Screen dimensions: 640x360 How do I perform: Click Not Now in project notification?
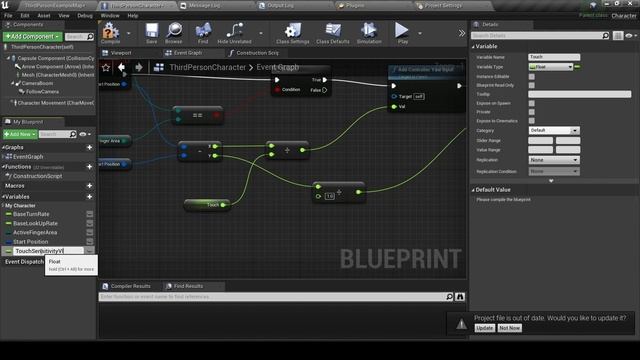tap(509, 328)
